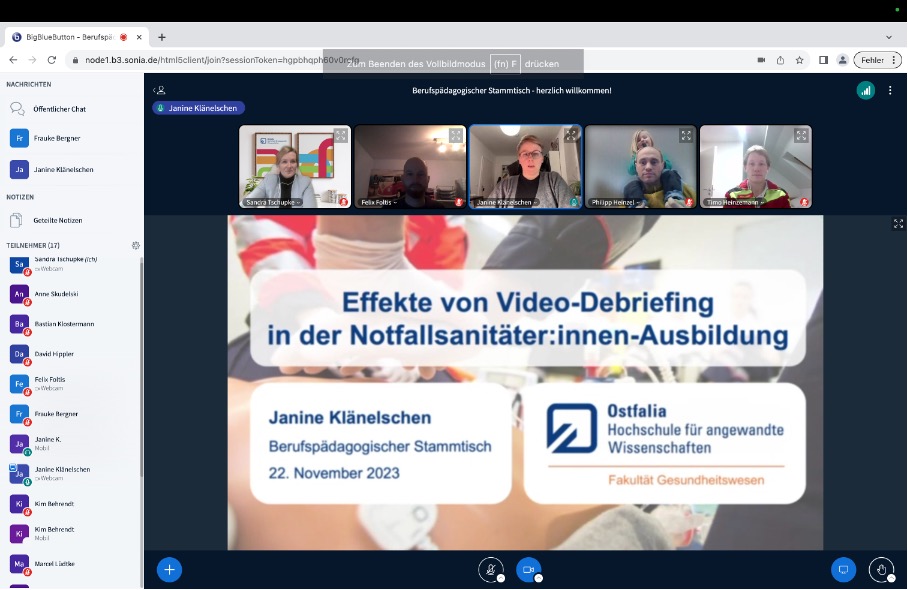Screen dimensions: 908x590
Task: Select the BigBlueButton browser tab
Action: pos(76,37)
